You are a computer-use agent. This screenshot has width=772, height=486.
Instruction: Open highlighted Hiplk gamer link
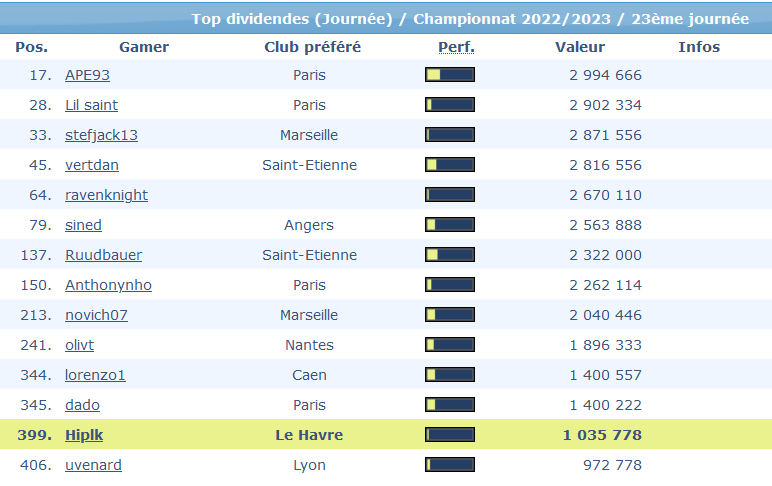click(x=84, y=435)
